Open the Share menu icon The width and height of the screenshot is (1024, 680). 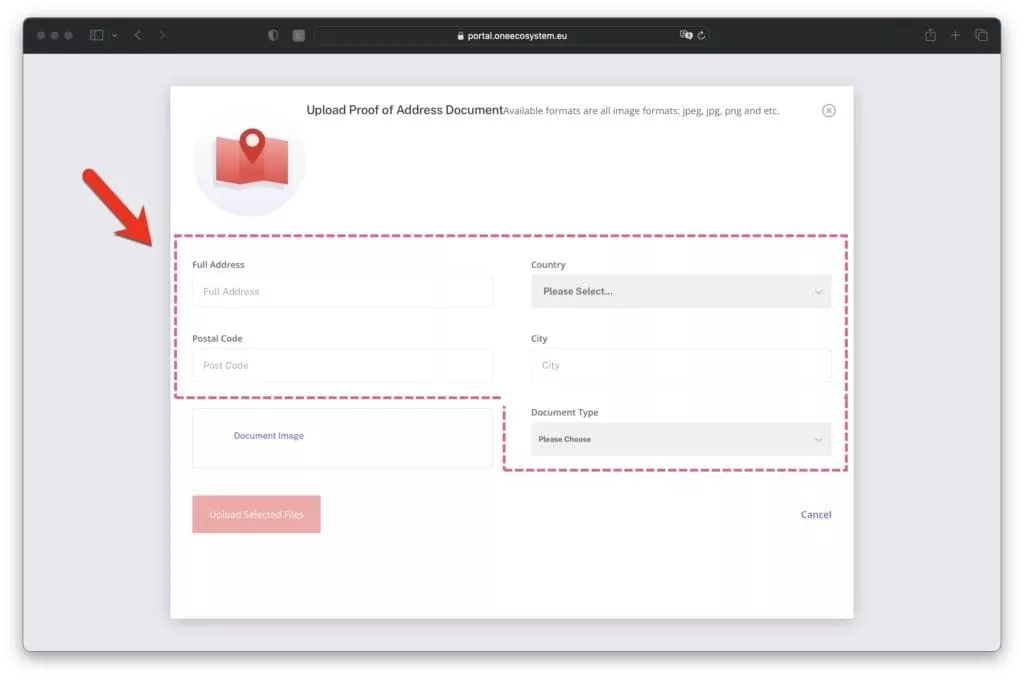pyautogui.click(x=930, y=35)
